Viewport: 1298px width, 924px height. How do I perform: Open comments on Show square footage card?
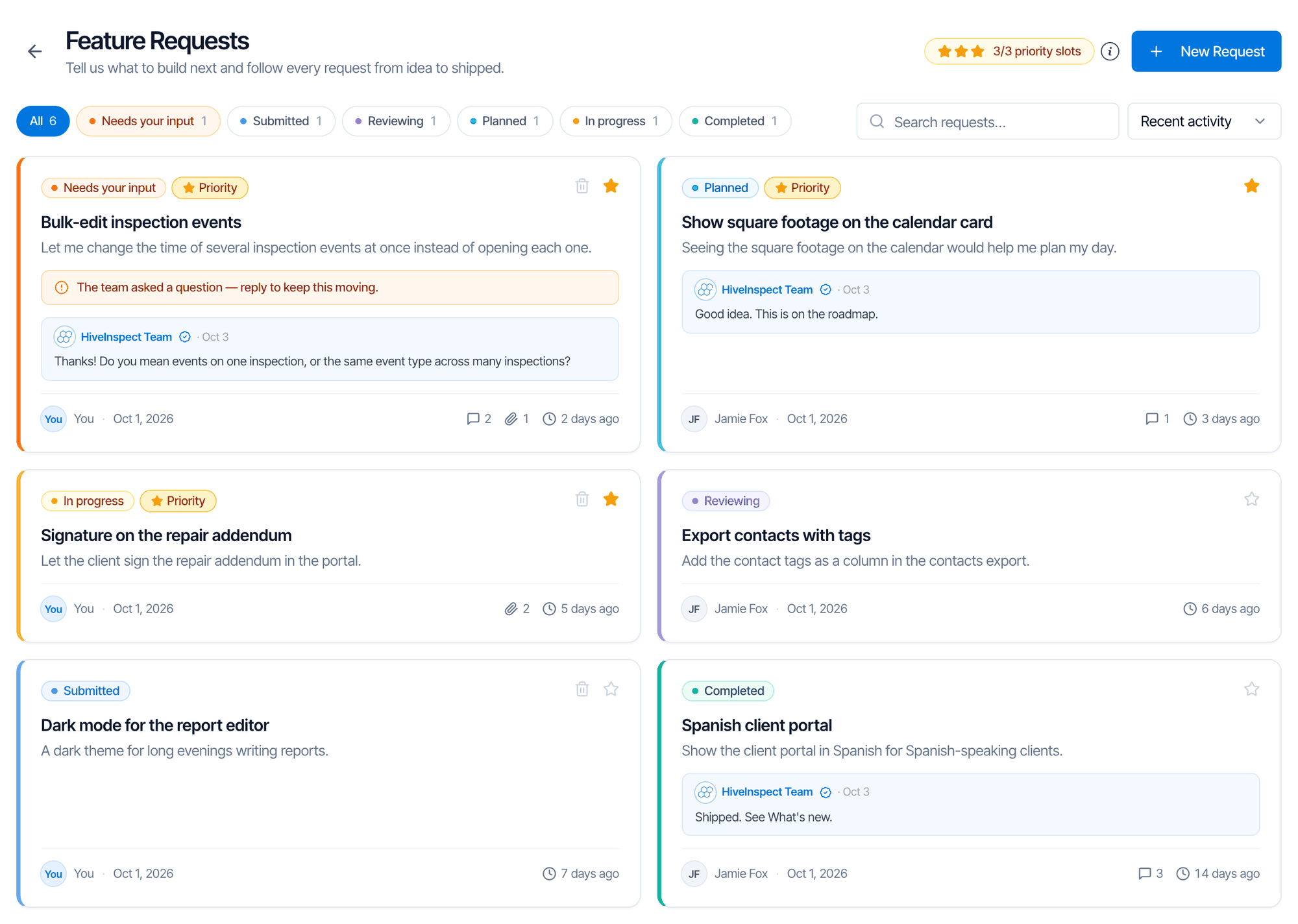(1157, 419)
